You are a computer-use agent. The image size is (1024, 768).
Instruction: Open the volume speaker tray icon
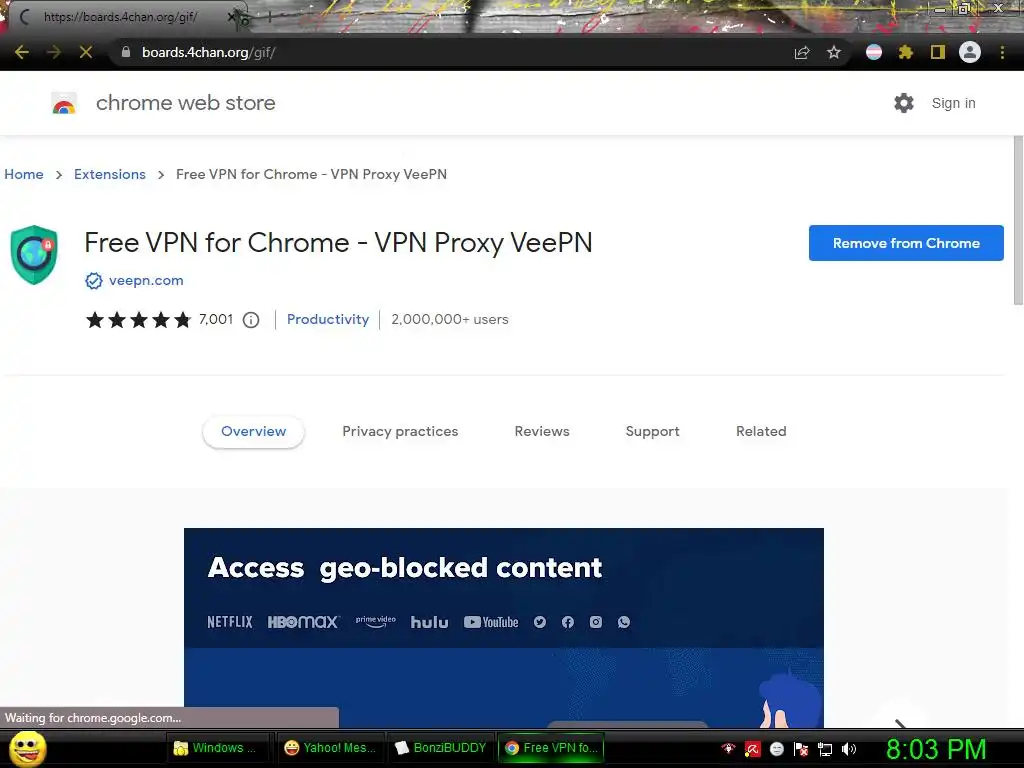pos(849,749)
